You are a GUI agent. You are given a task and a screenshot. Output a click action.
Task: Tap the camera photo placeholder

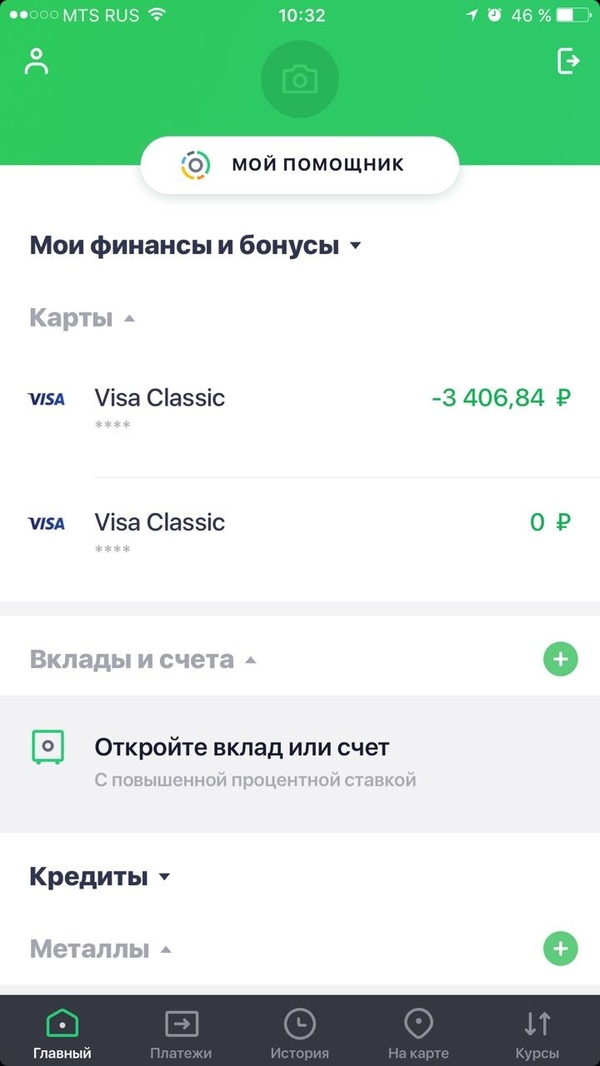(x=299, y=79)
